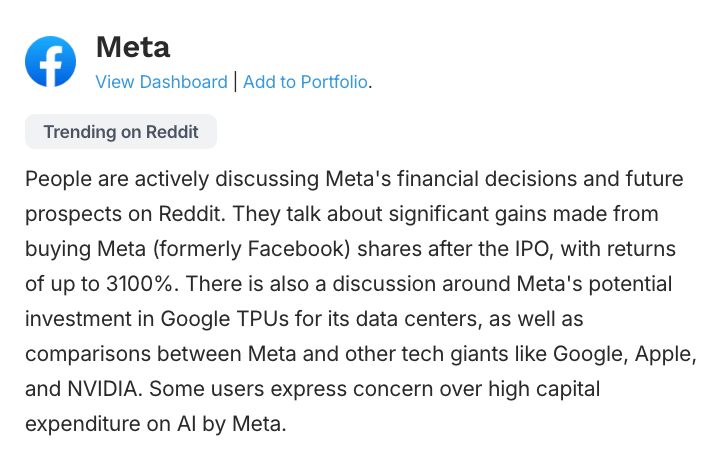Click the Meta company heading
722x462 pixels.
(x=133, y=47)
